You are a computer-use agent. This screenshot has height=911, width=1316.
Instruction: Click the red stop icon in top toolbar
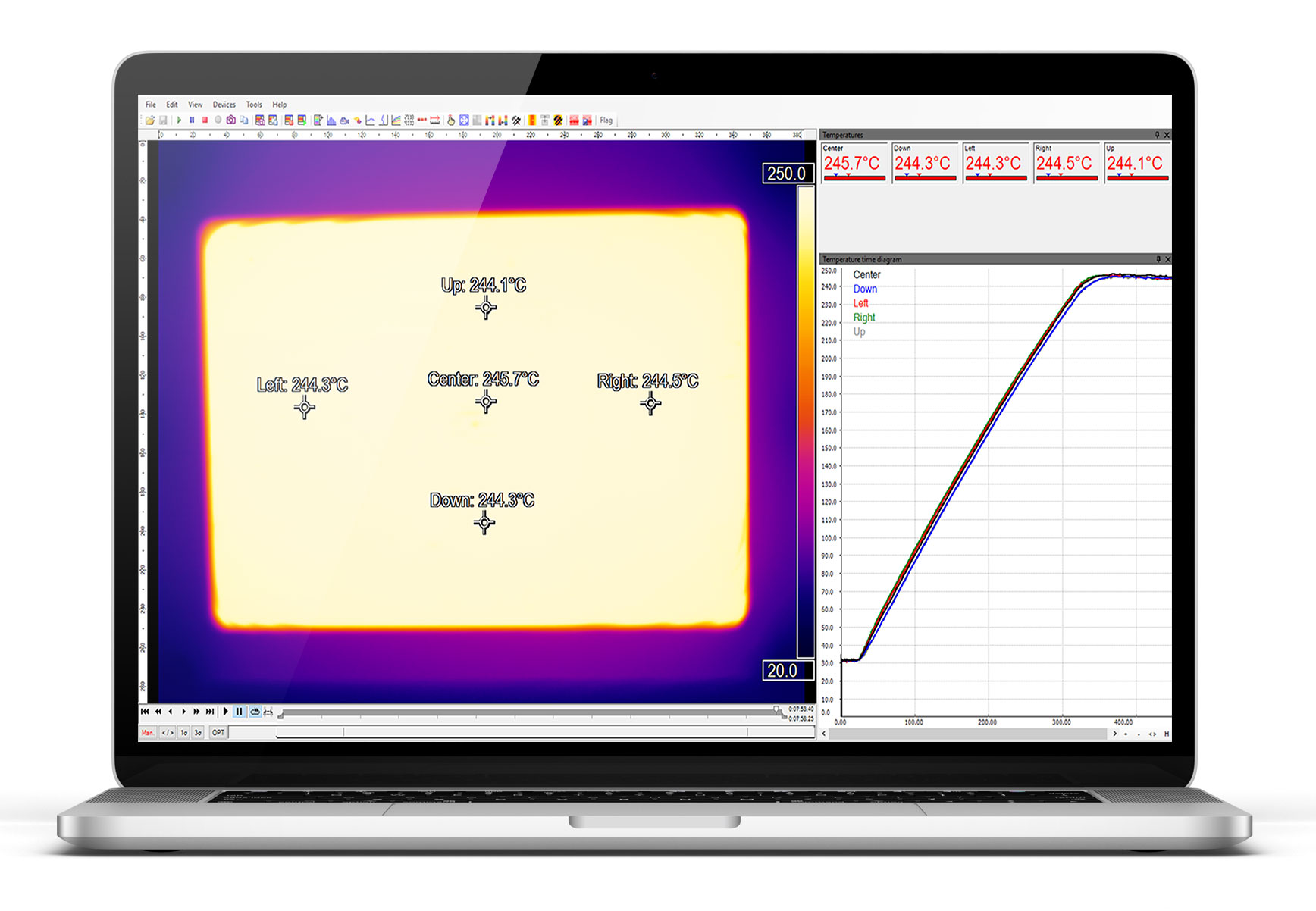(205, 120)
